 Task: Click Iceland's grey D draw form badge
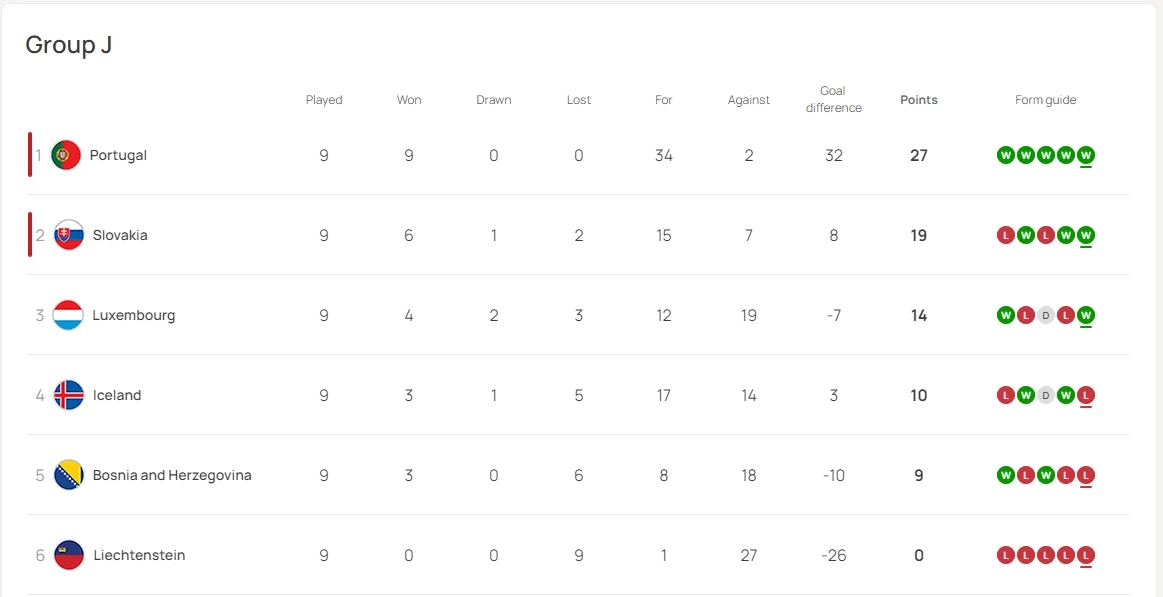pos(1046,395)
